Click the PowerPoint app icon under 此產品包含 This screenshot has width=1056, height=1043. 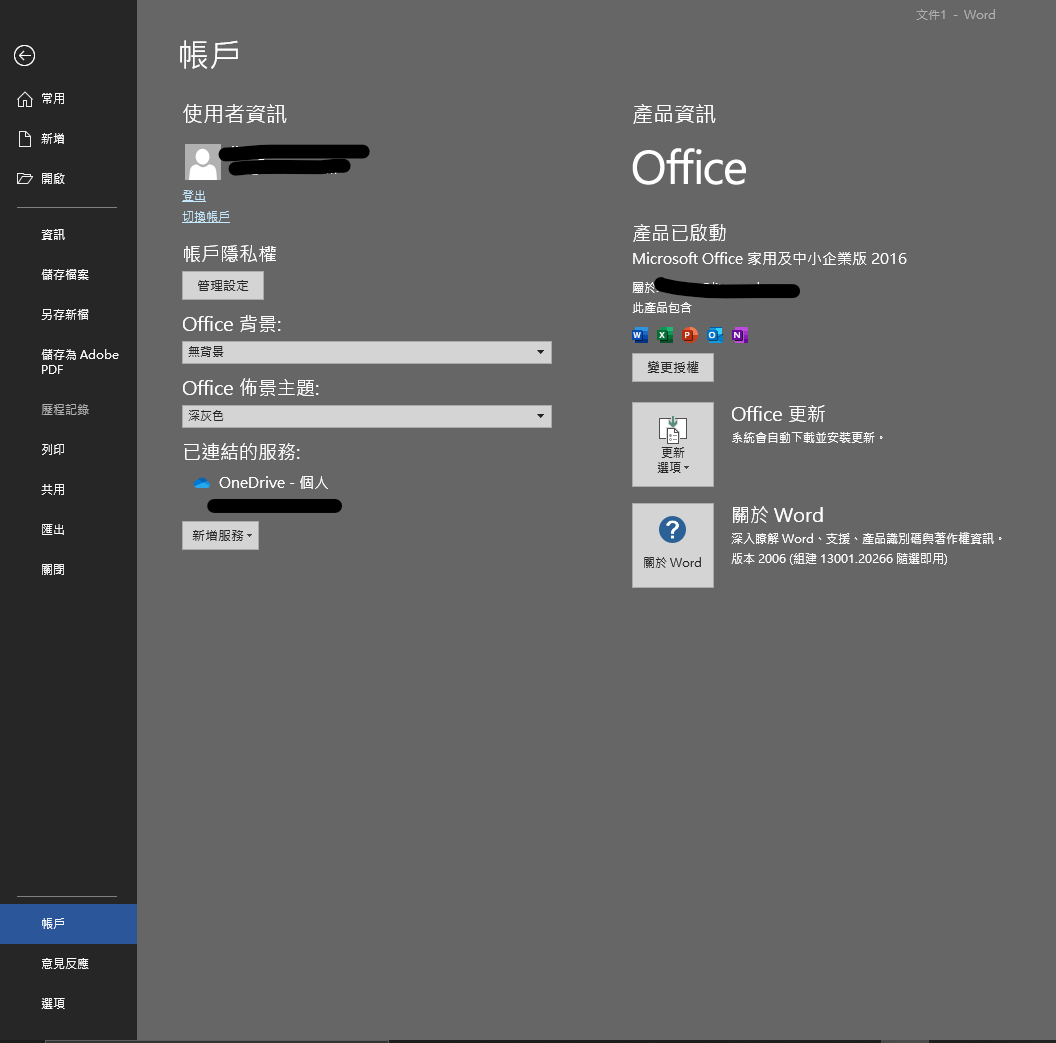(x=690, y=335)
